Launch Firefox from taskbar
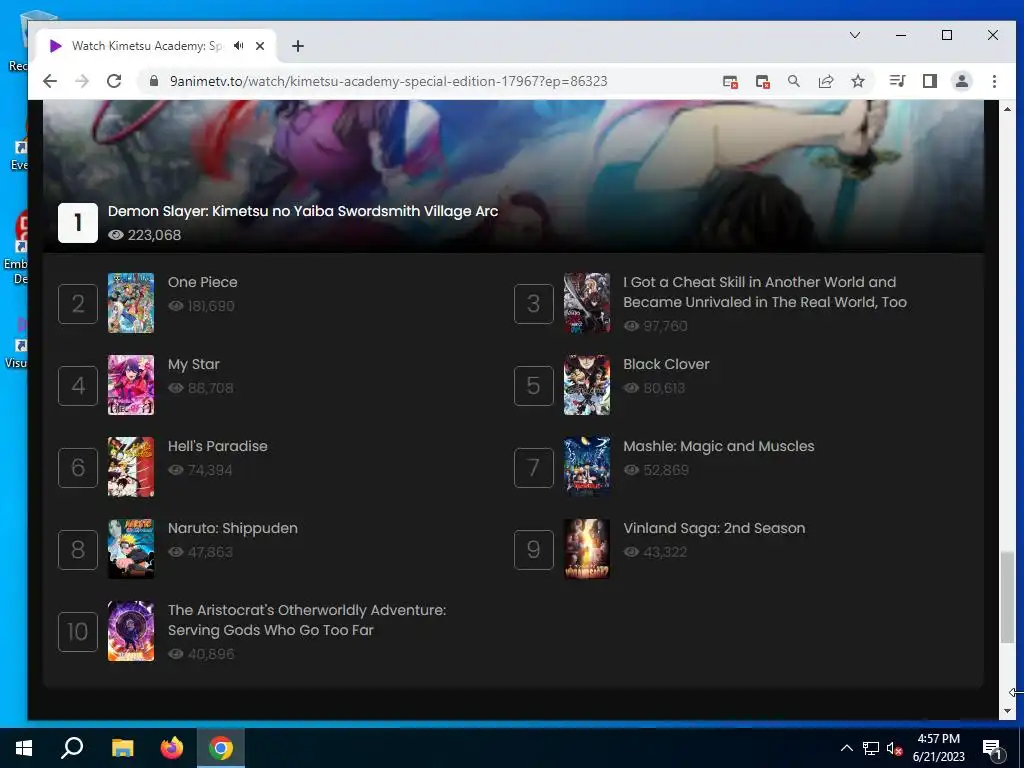The image size is (1024, 768). 172,748
